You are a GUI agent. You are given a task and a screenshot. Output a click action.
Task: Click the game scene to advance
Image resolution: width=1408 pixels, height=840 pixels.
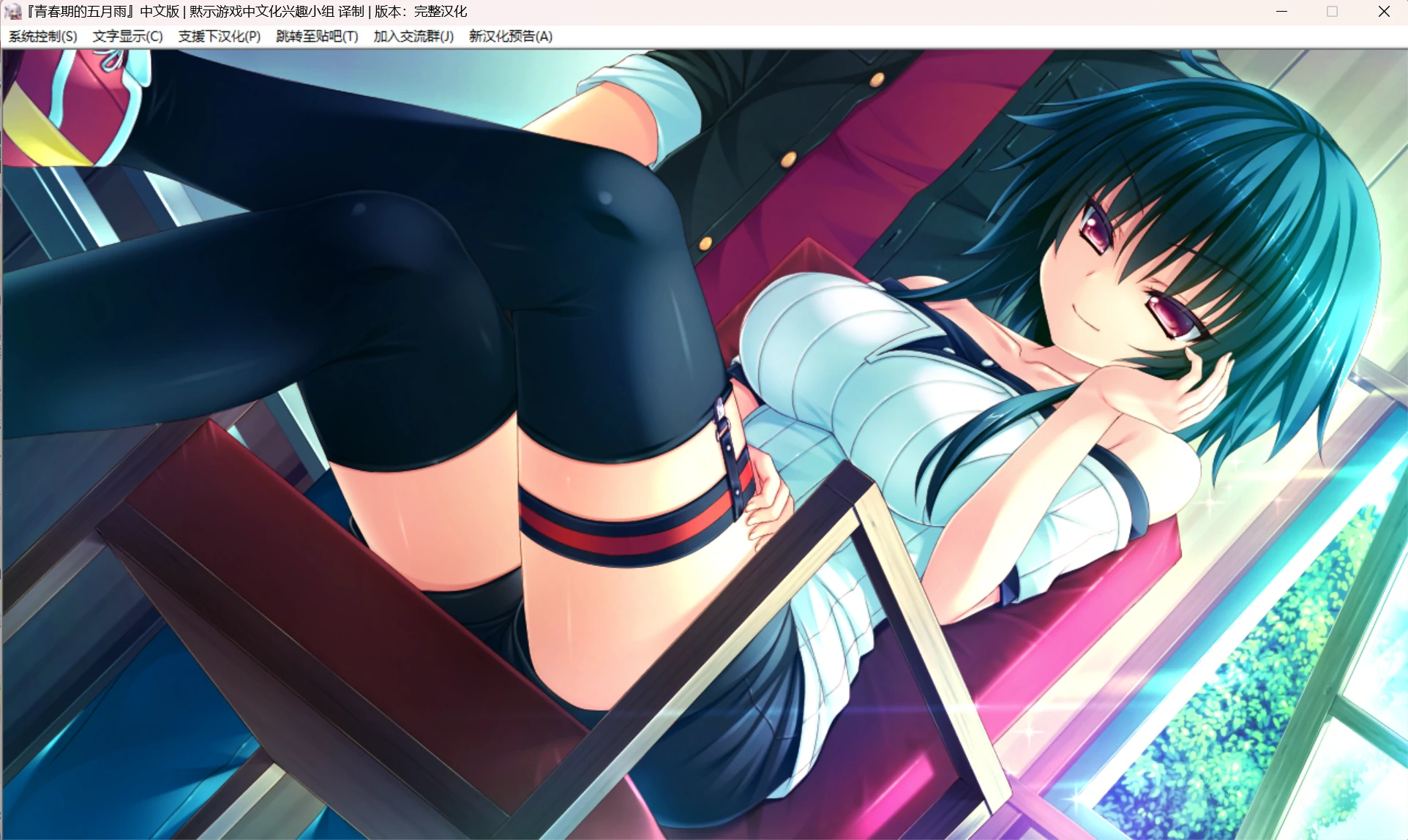click(x=704, y=444)
